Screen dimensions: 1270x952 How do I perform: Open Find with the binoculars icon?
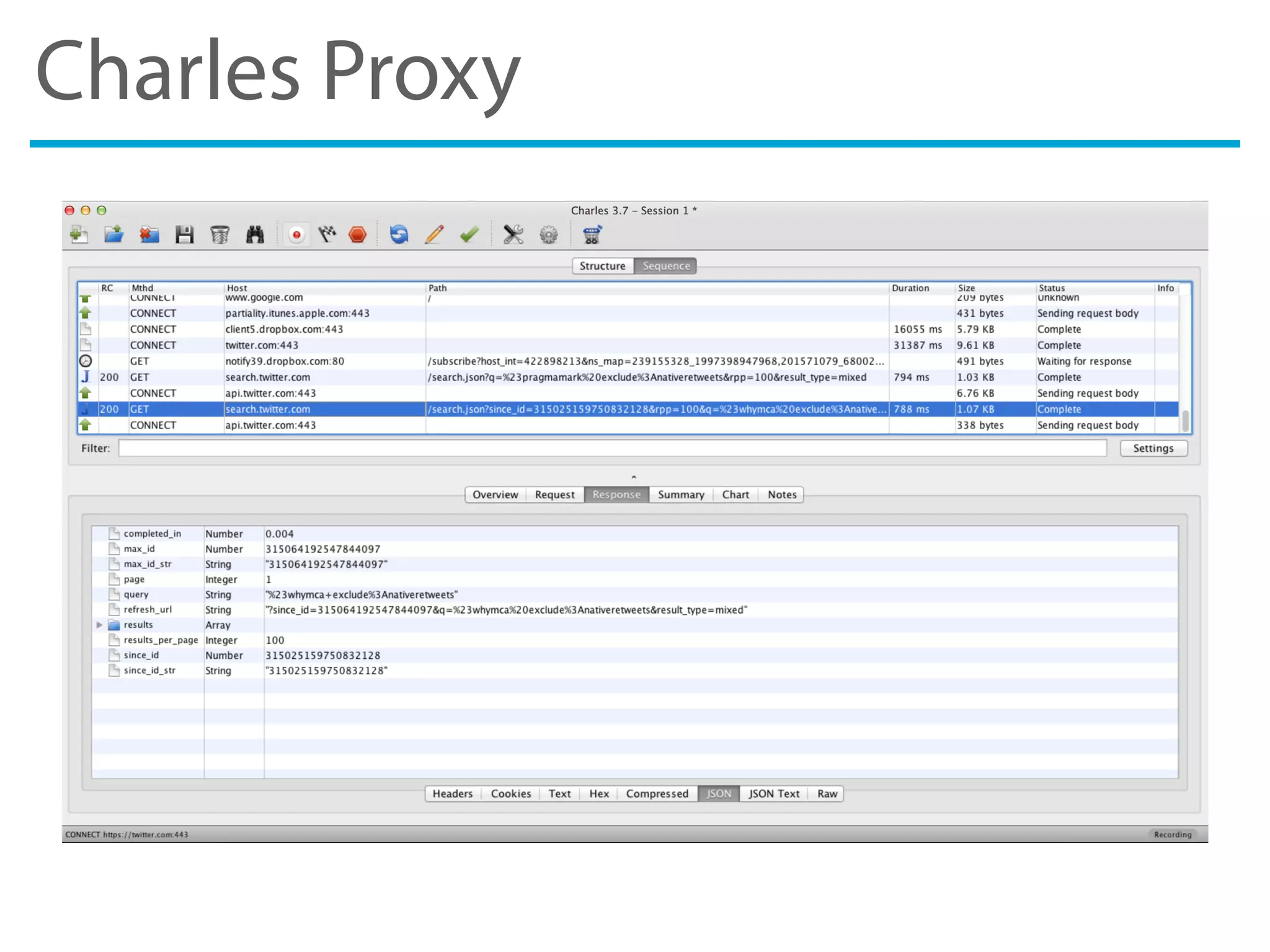[255, 234]
